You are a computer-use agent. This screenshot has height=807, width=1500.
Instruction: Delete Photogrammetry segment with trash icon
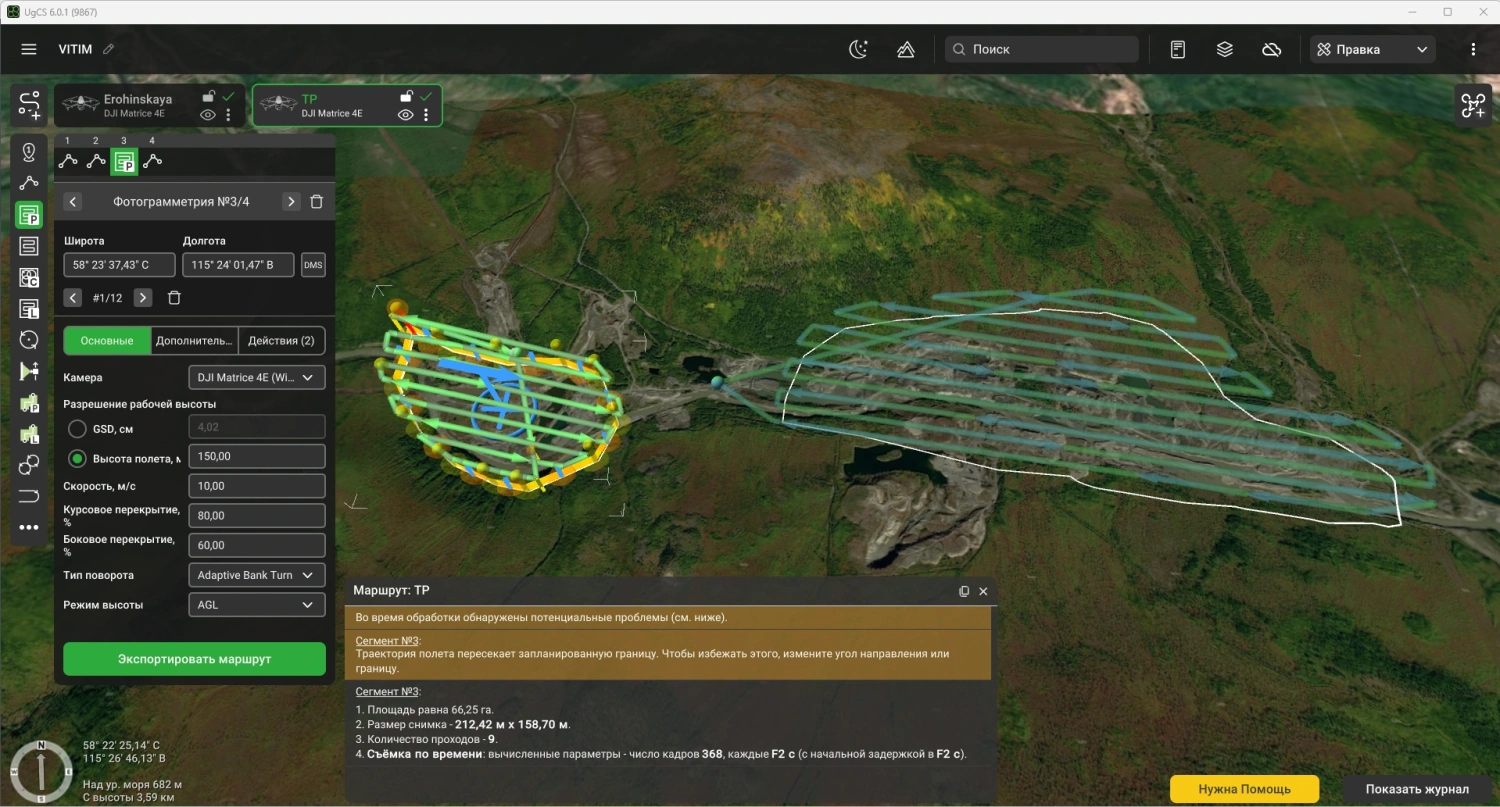[317, 202]
